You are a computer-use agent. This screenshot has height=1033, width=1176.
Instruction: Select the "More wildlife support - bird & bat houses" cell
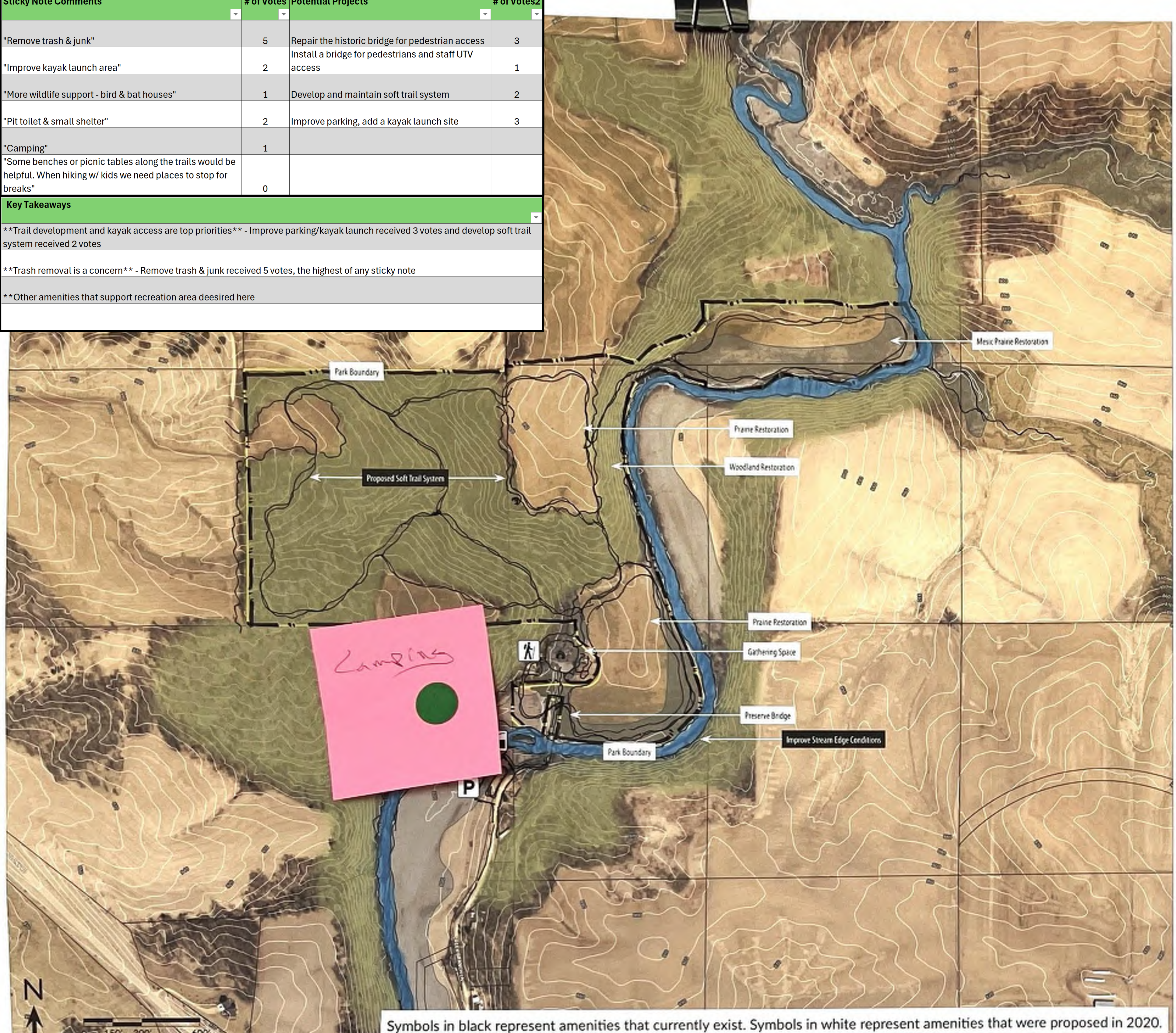pyautogui.click(x=121, y=87)
